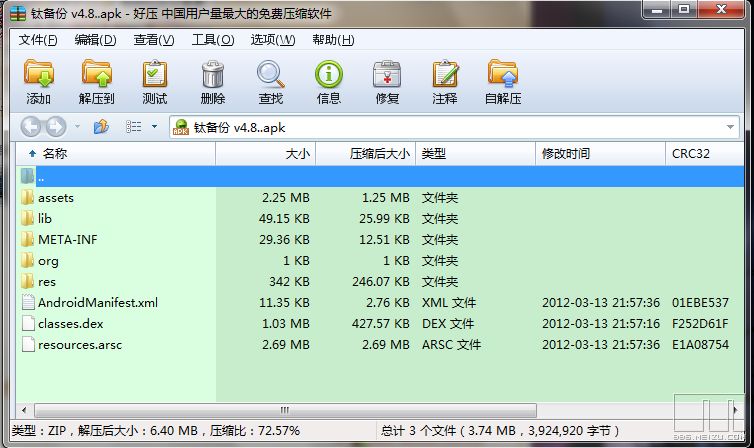The image size is (754, 448).
Task: Click the 信息 (Info) toolbar icon
Action: coord(329,74)
